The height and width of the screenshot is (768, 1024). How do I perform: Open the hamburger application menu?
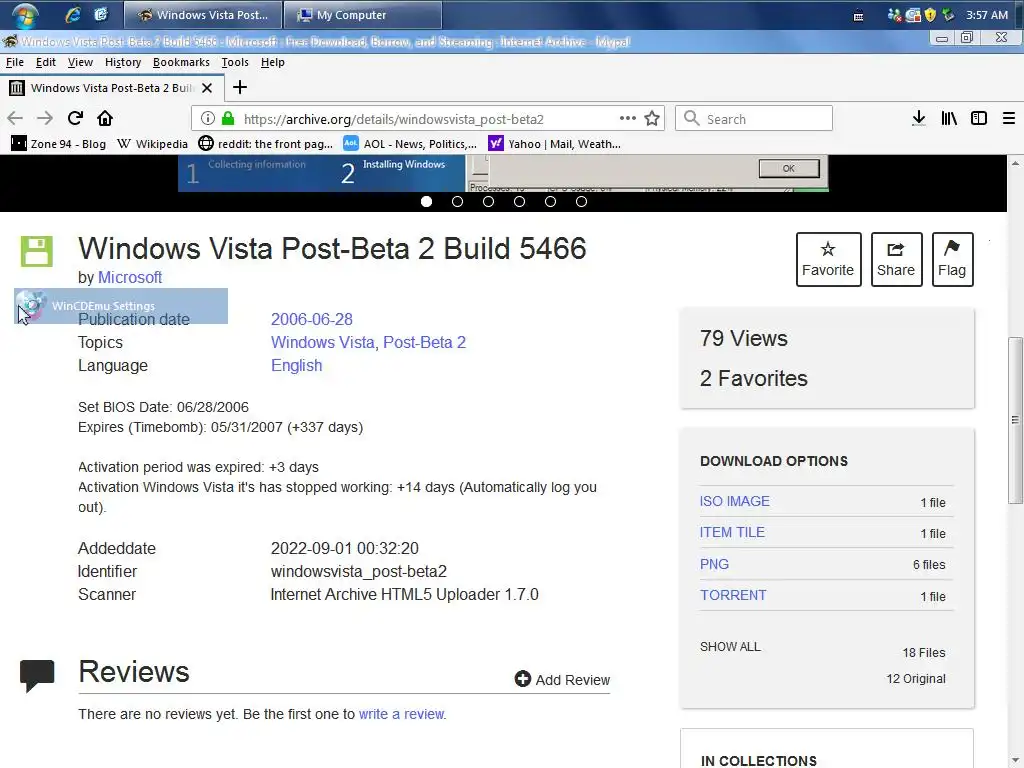pos(1008,118)
